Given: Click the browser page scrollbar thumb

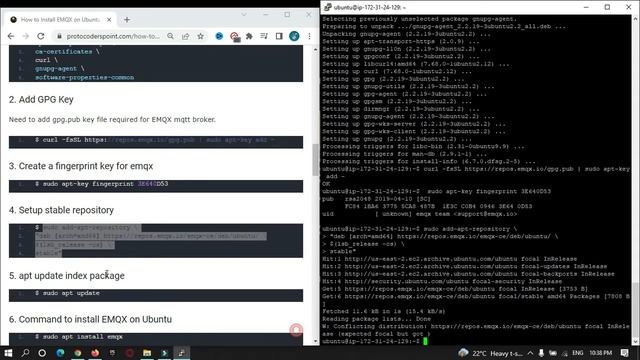Looking at the screenshot, I should [315, 160].
